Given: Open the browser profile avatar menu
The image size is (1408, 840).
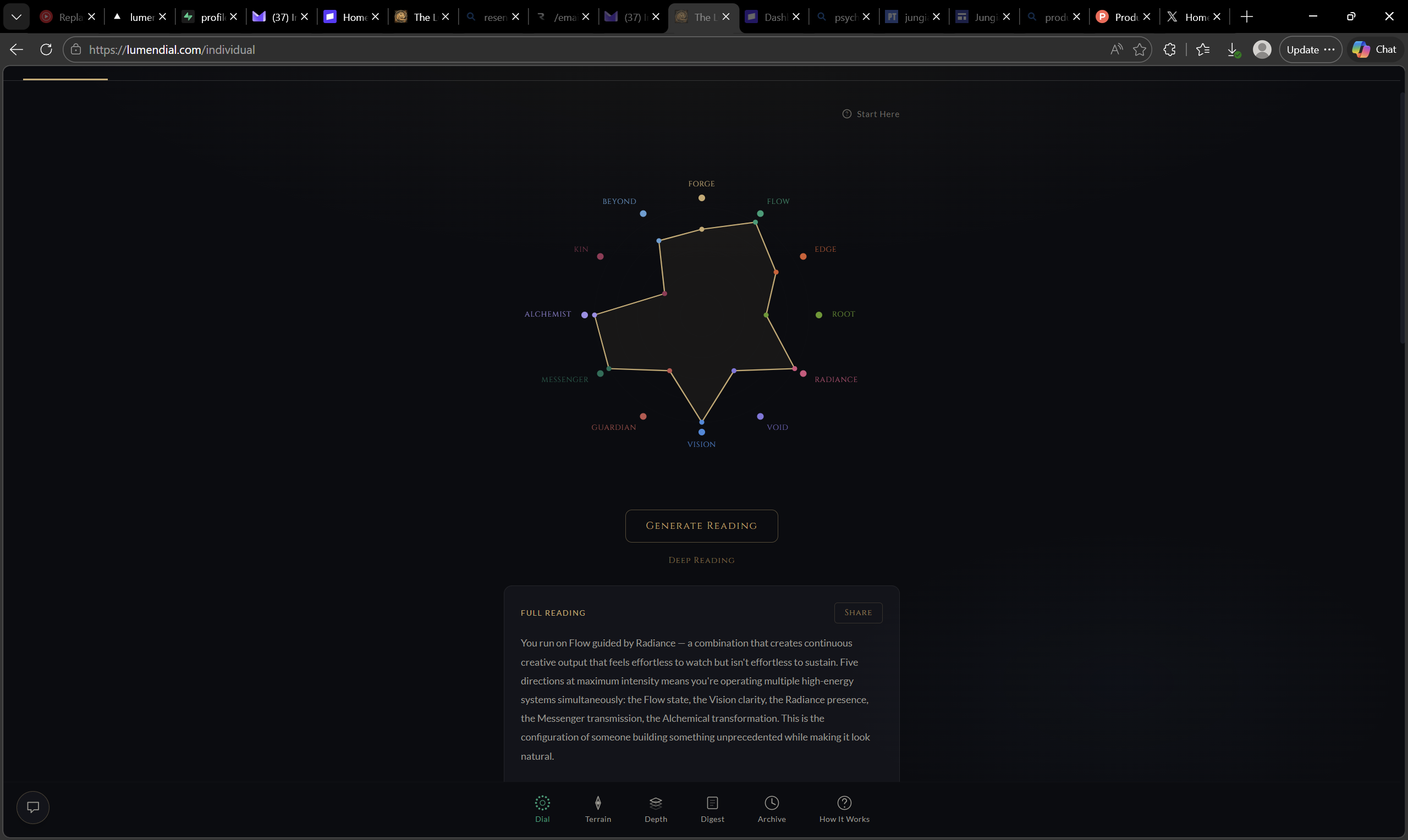Looking at the screenshot, I should 1262,49.
